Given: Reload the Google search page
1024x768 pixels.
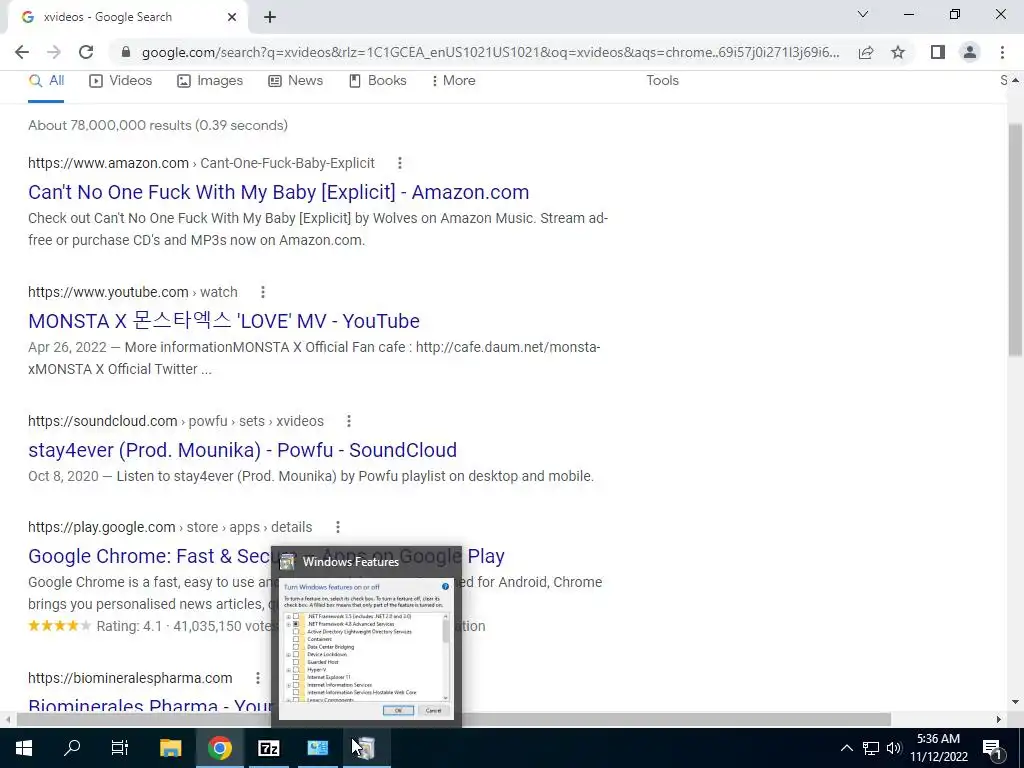Looking at the screenshot, I should [x=86, y=52].
